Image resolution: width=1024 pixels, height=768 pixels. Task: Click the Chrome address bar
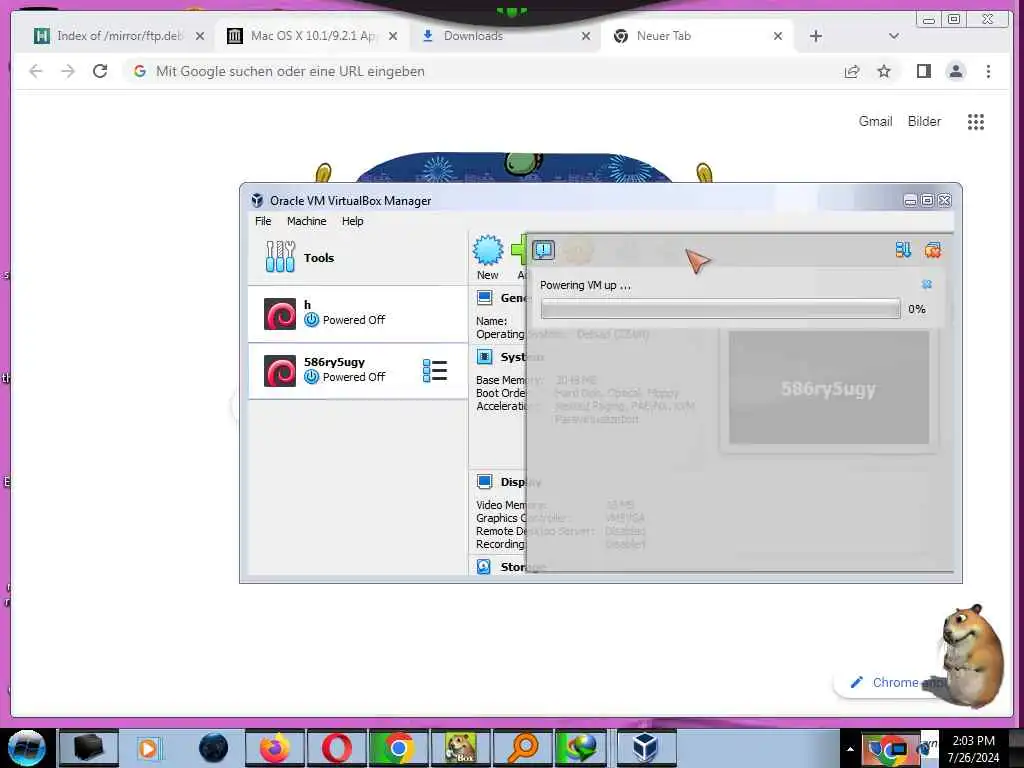478,71
